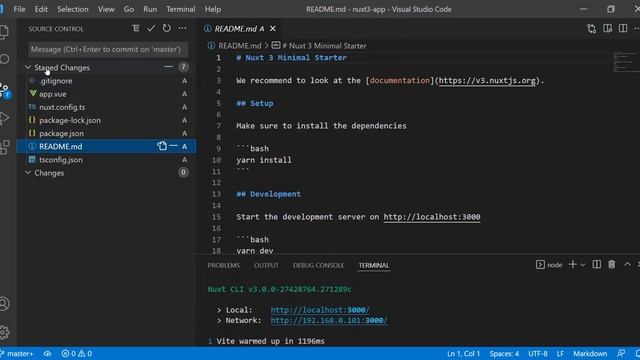Open v3.nuxtjs.org link in editor

pos(487,80)
